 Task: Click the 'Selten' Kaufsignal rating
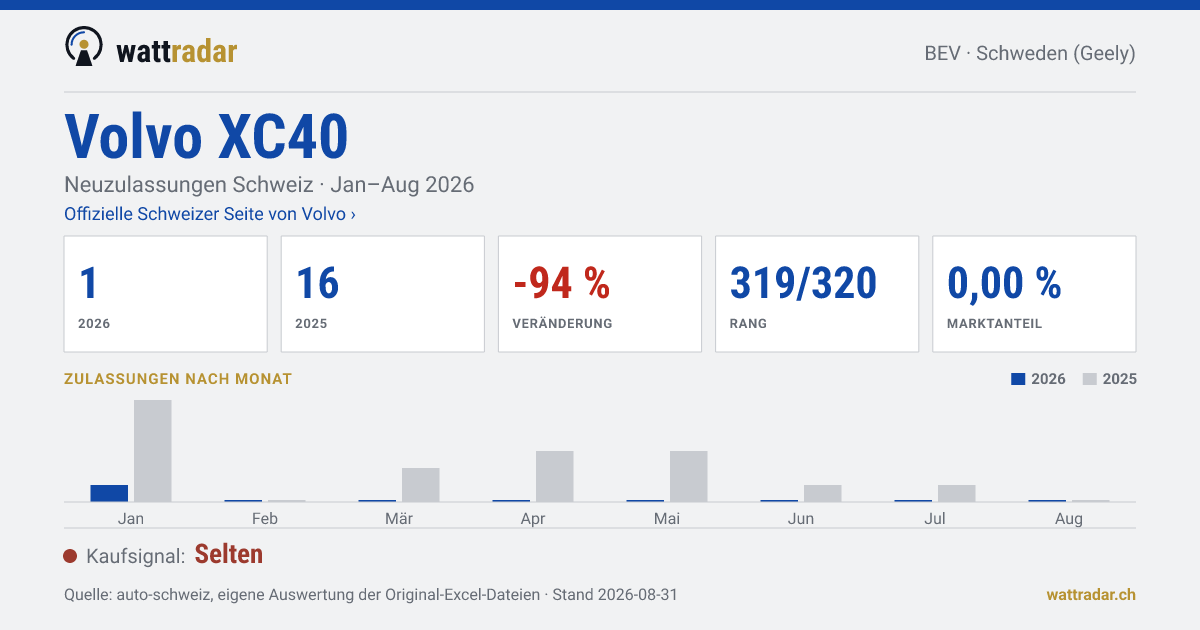click(229, 554)
